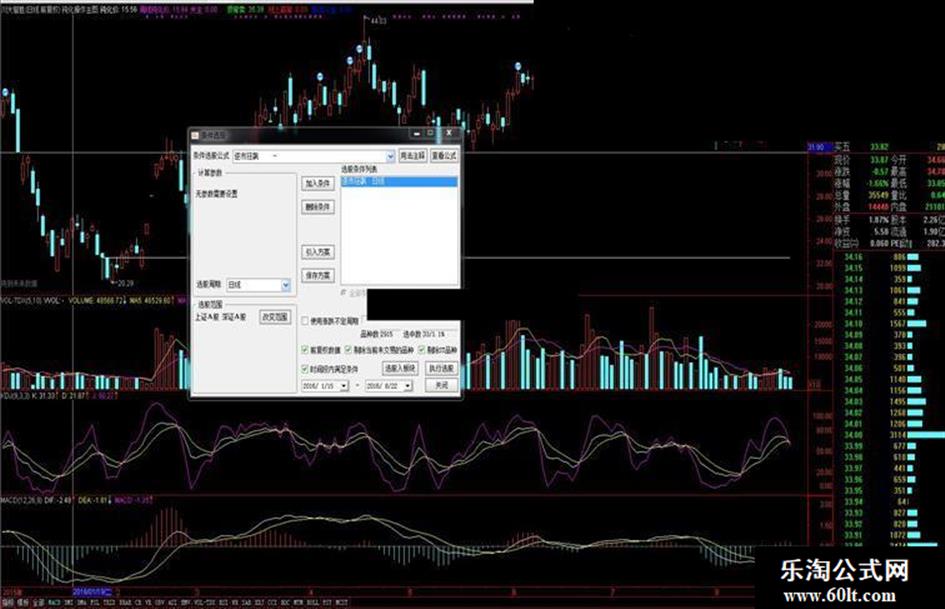The height and width of the screenshot is (609, 945).
Task: Click the dialog title bar icon
Action: [195, 135]
